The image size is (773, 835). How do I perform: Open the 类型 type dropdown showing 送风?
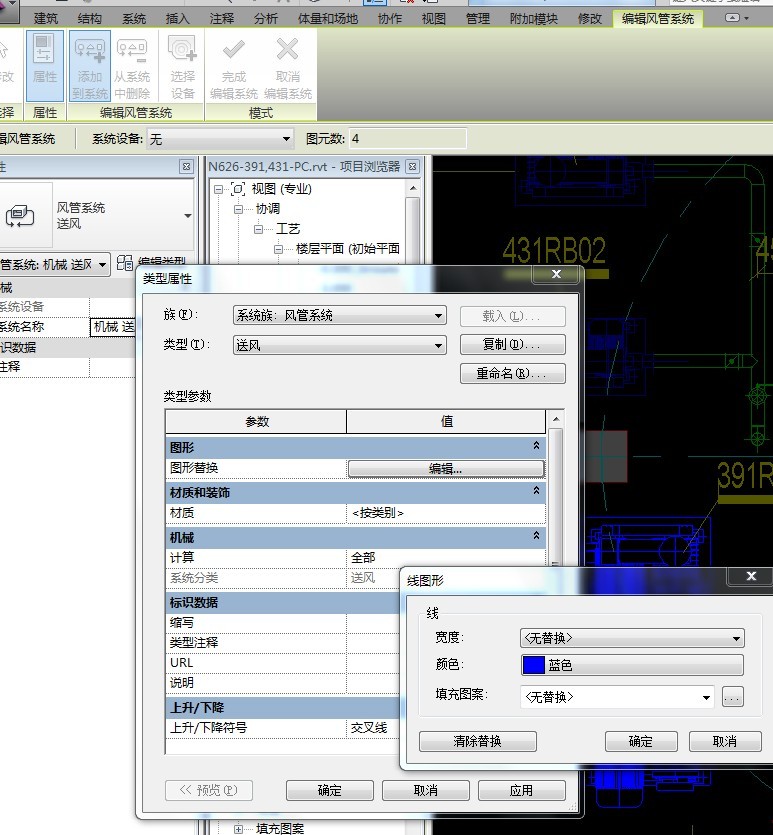[339, 345]
